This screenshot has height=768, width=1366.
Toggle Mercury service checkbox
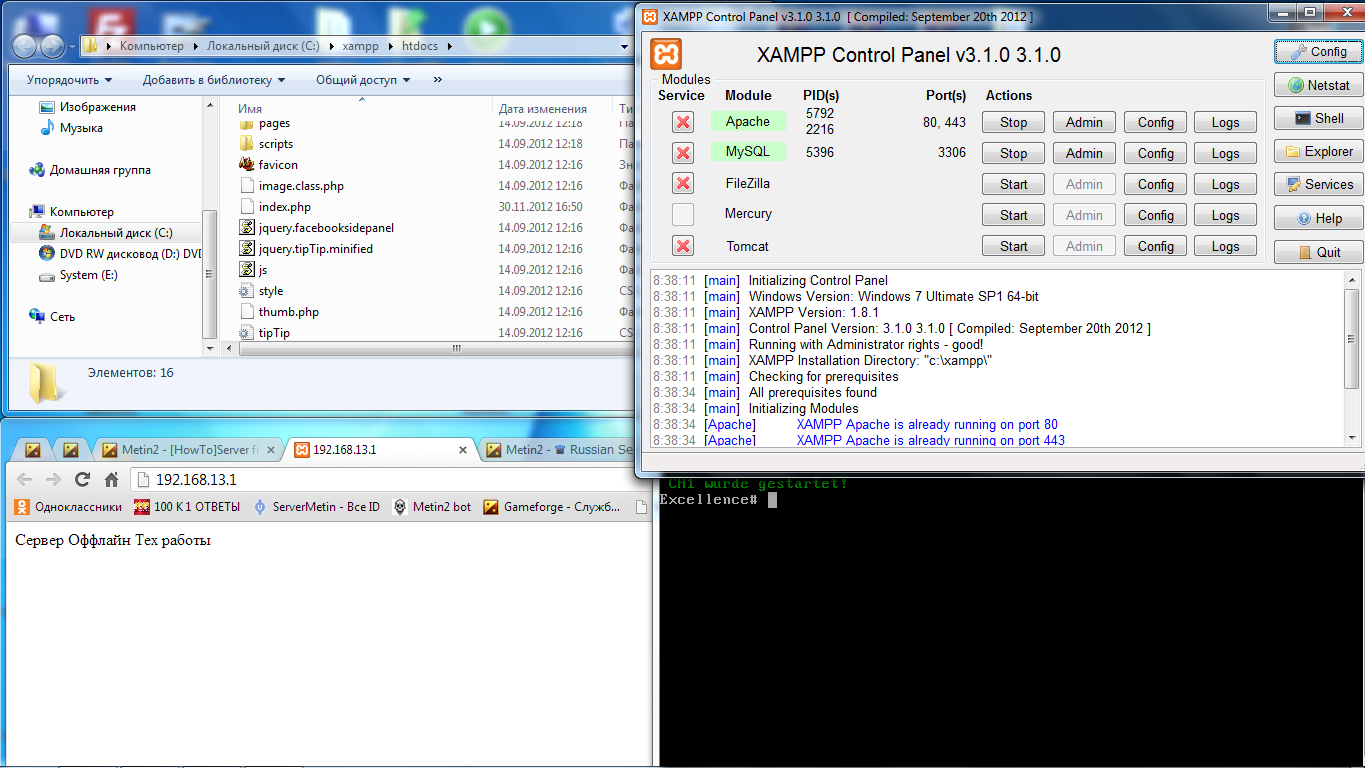(683, 214)
